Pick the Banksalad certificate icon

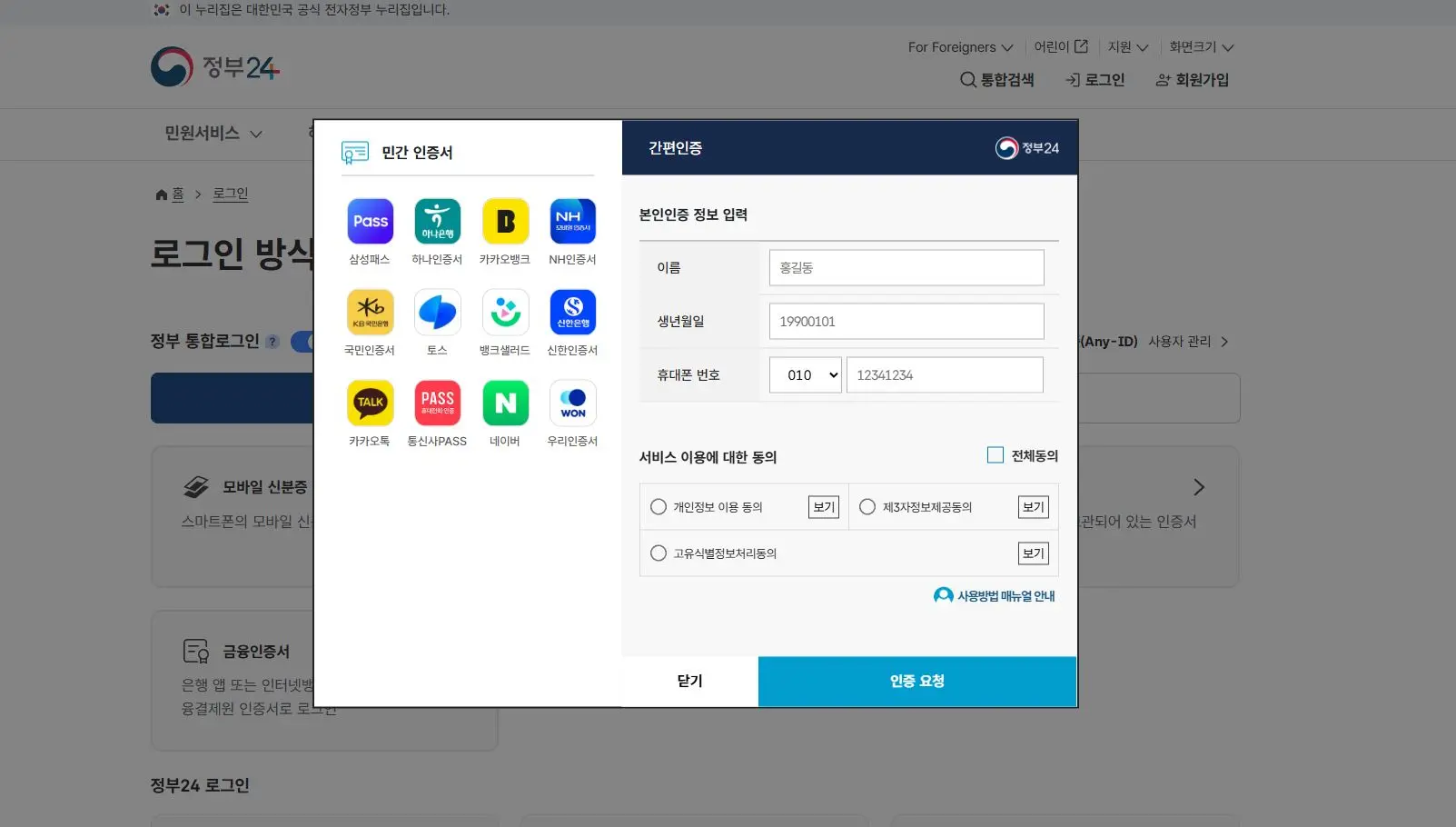[506, 312]
